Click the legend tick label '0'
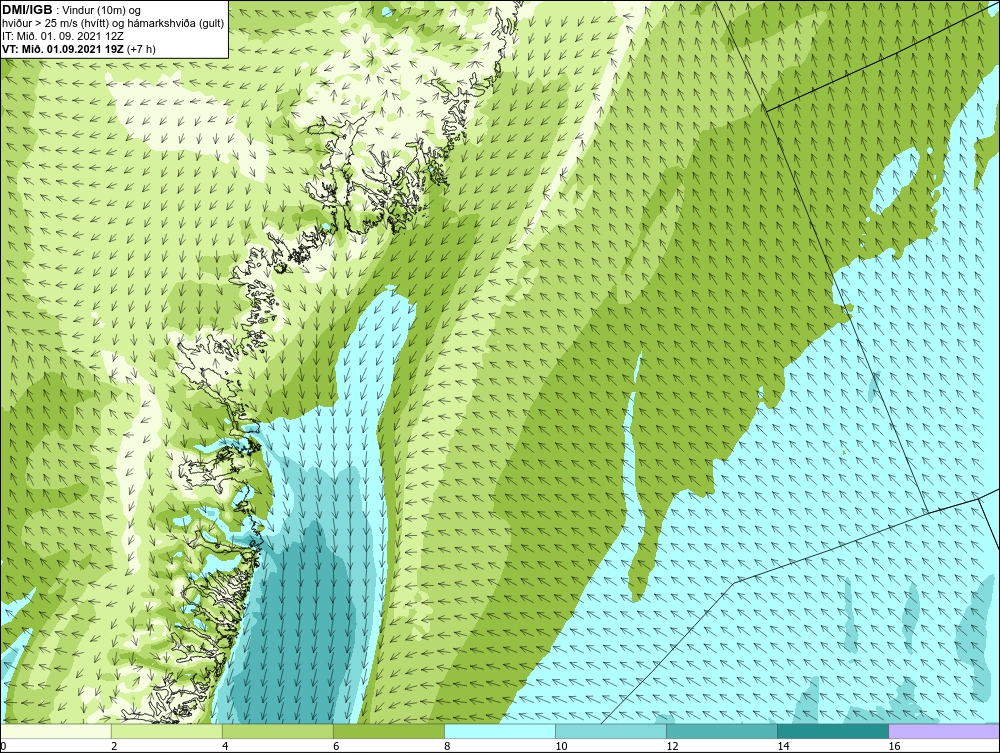 point(3,746)
